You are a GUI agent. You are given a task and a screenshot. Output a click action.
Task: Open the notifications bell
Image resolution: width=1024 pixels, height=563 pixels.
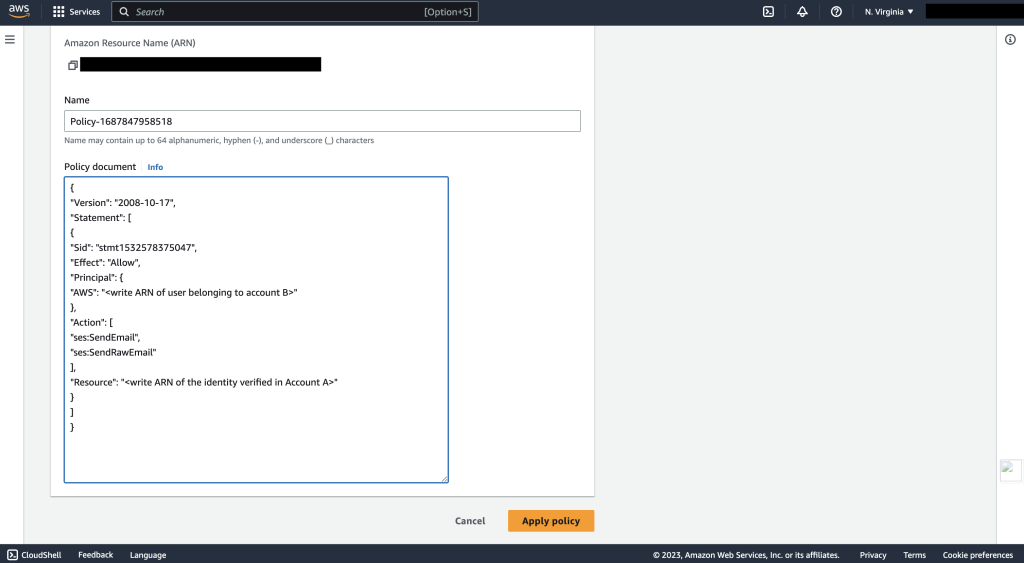(x=803, y=12)
